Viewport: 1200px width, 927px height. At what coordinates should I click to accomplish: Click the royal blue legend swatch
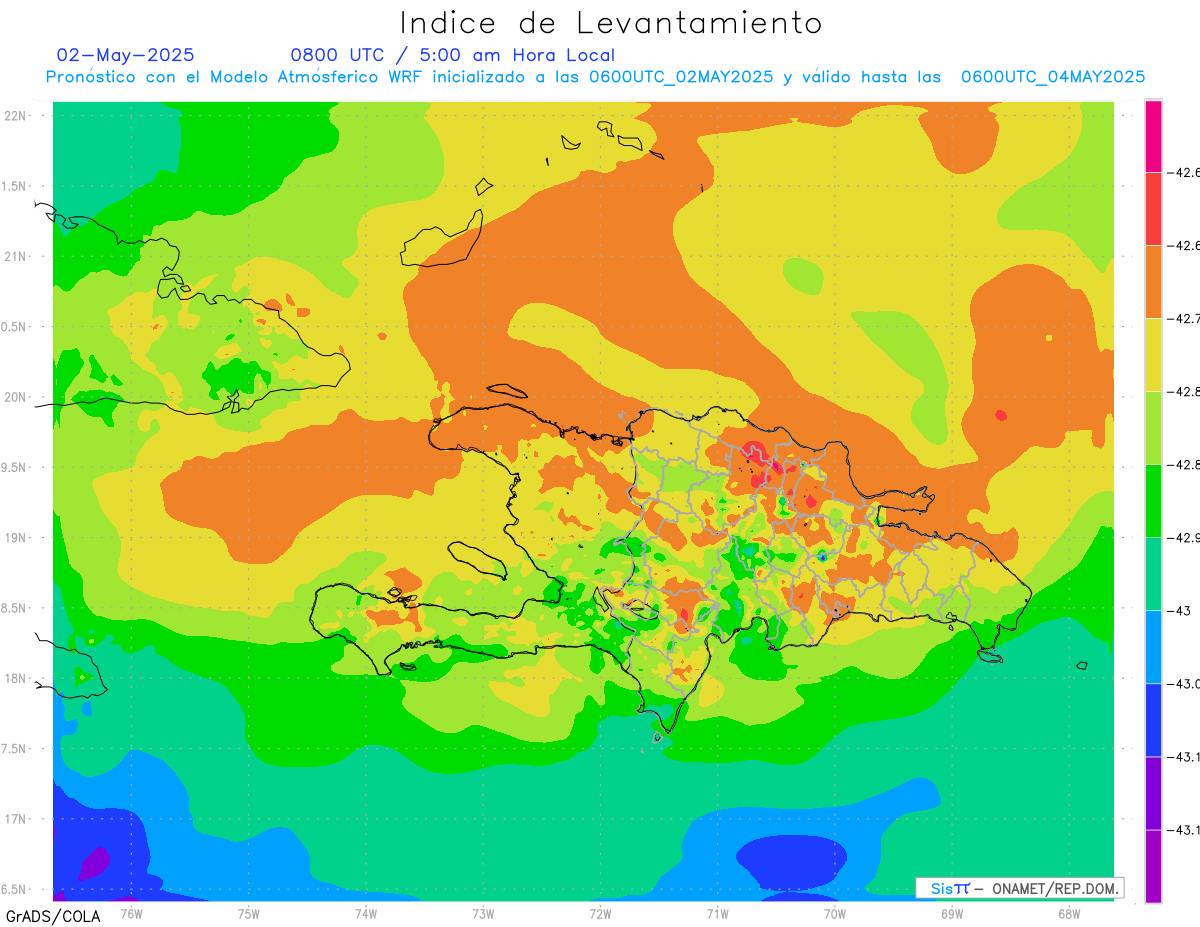click(1153, 720)
